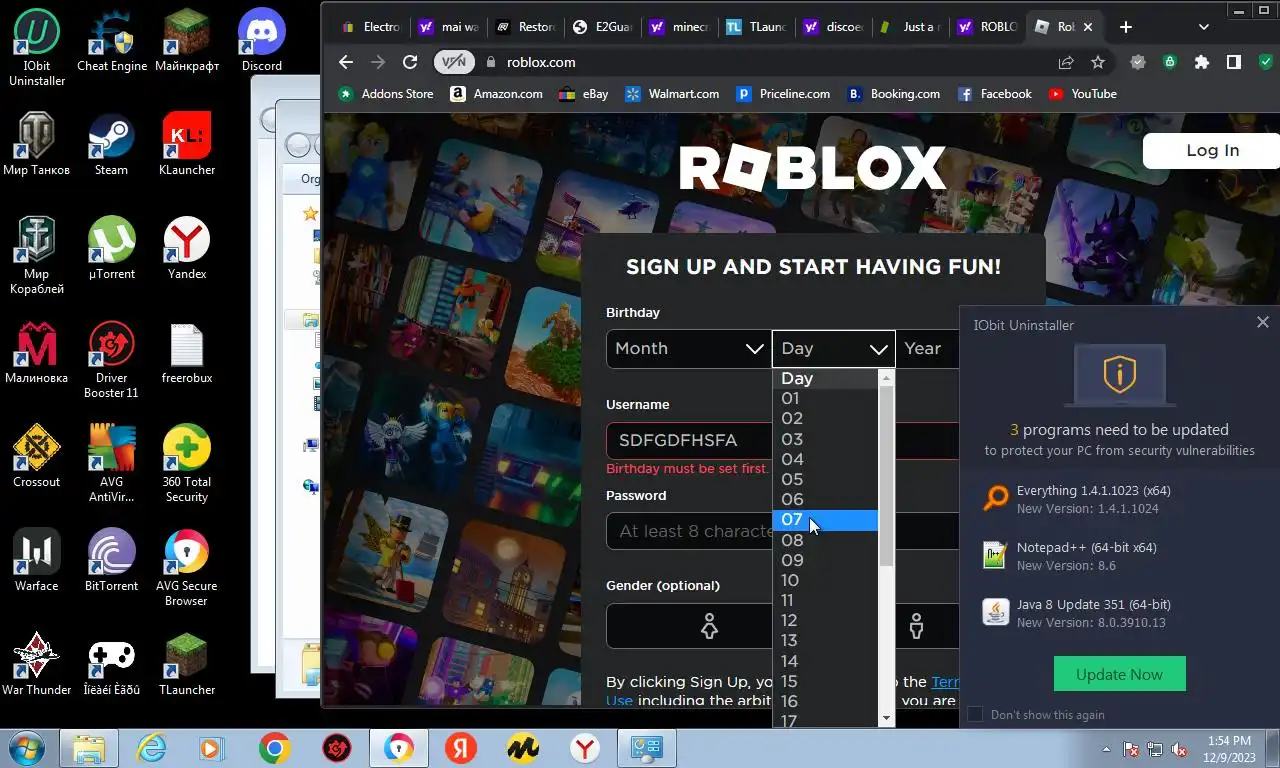Viewport: 1280px width, 768px height.
Task: Close the IObit Uninstaller notification
Action: [1262, 322]
